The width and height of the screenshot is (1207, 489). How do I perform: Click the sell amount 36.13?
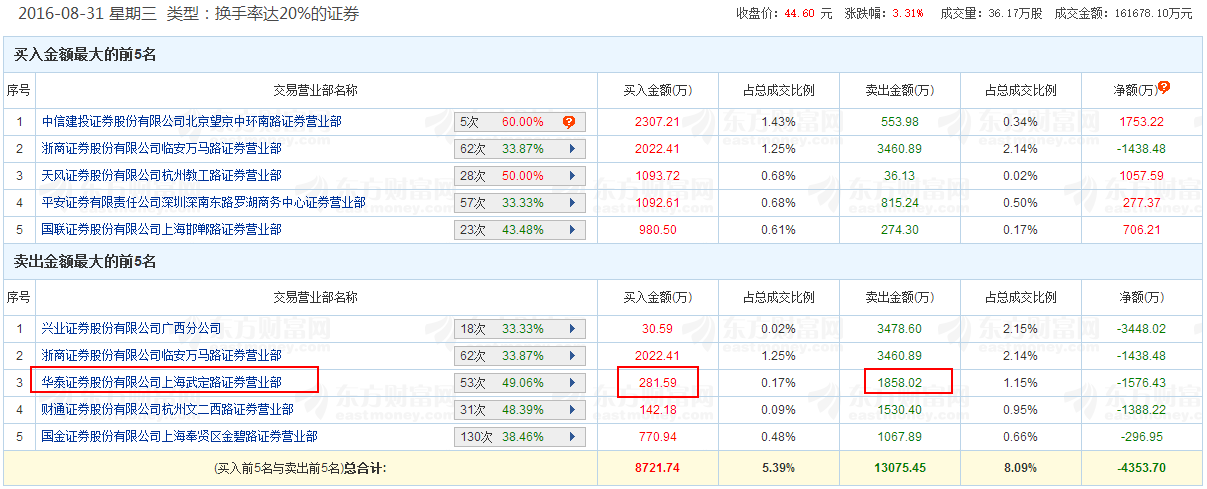(x=899, y=176)
